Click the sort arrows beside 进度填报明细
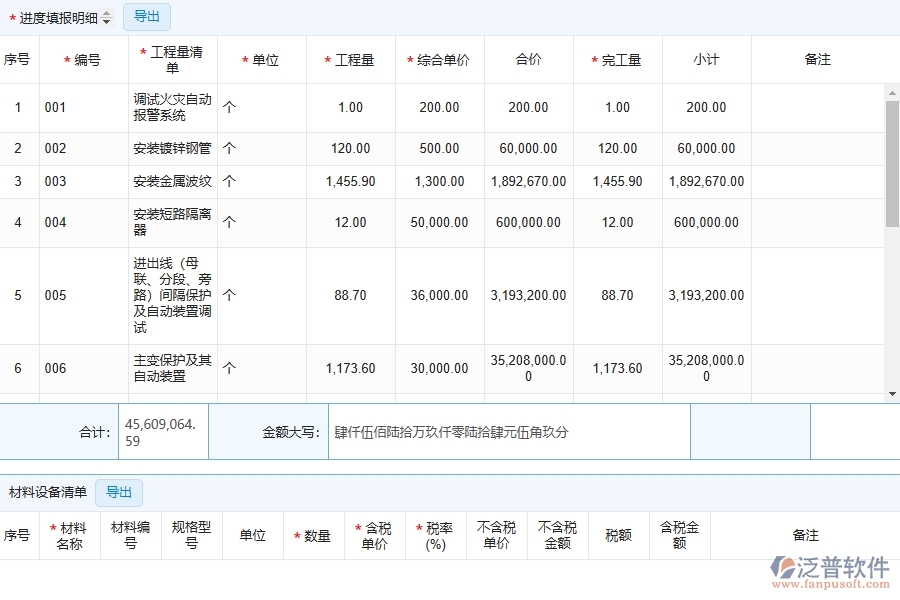Viewport: 900px width, 600px height. pos(107,18)
